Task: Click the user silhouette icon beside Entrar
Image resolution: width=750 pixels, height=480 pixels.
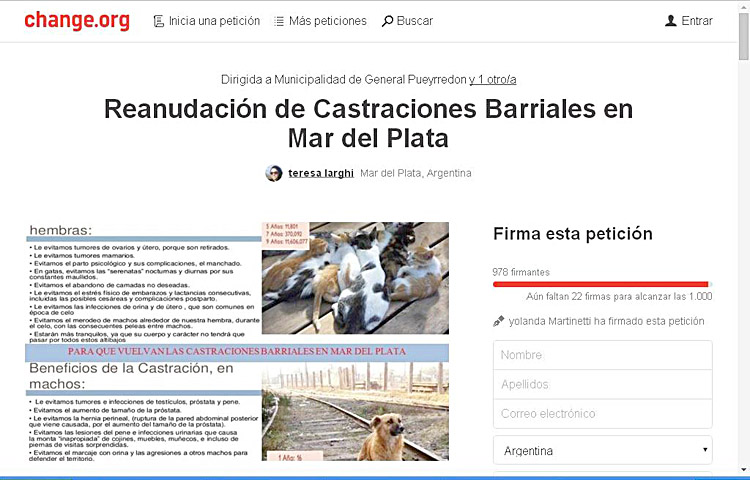Action: 670,21
